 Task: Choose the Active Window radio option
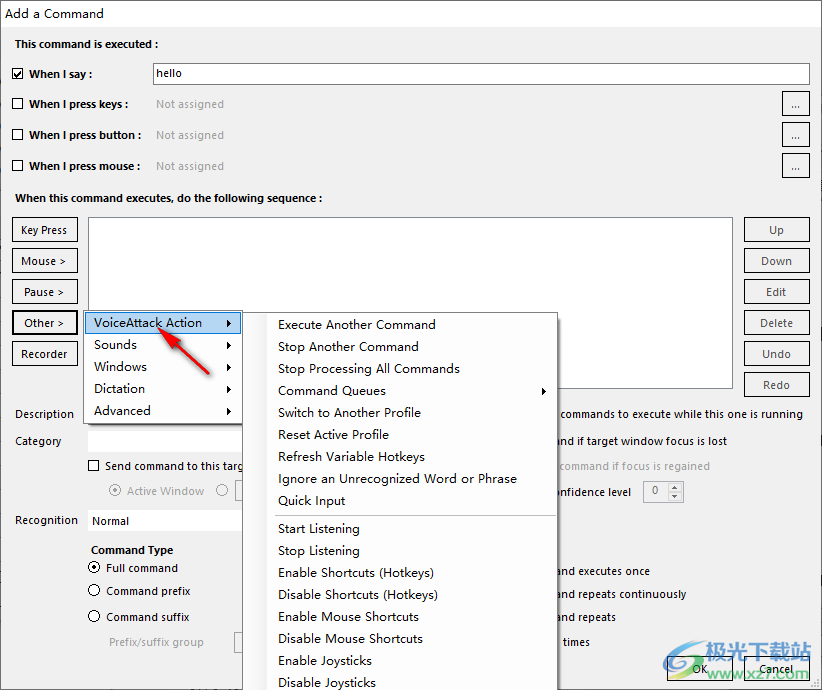(x=114, y=490)
